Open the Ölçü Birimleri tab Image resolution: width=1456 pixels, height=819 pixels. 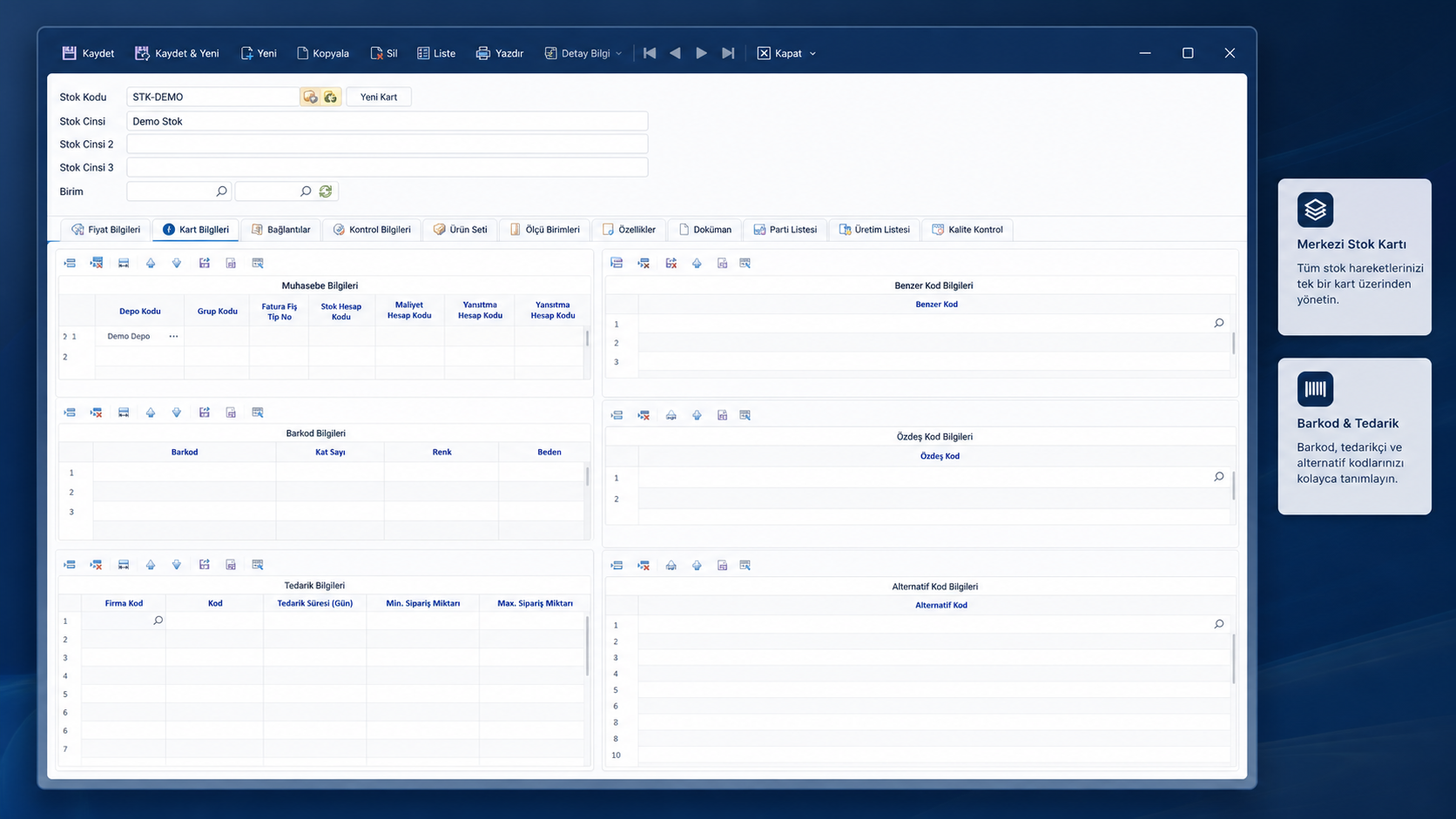pyautogui.click(x=544, y=230)
